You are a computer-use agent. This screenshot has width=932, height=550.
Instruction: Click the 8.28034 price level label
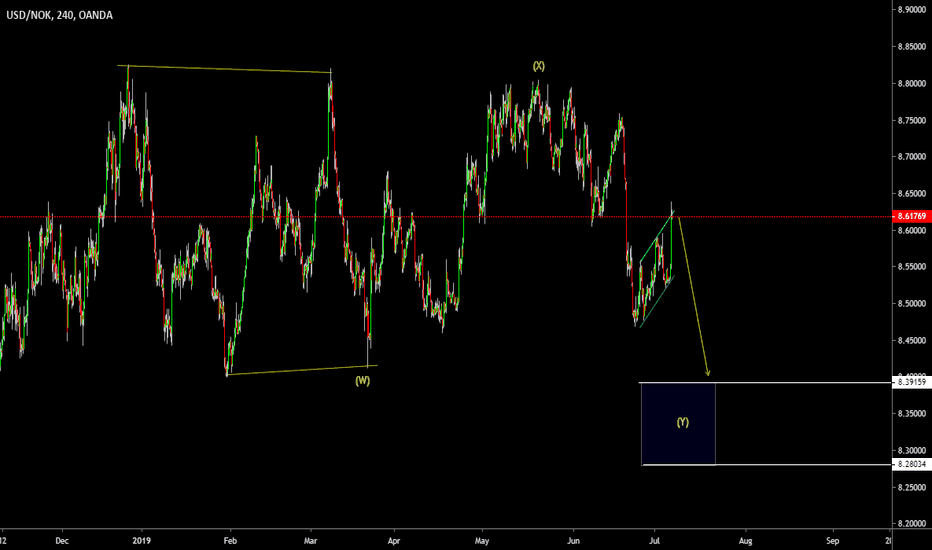click(912, 464)
